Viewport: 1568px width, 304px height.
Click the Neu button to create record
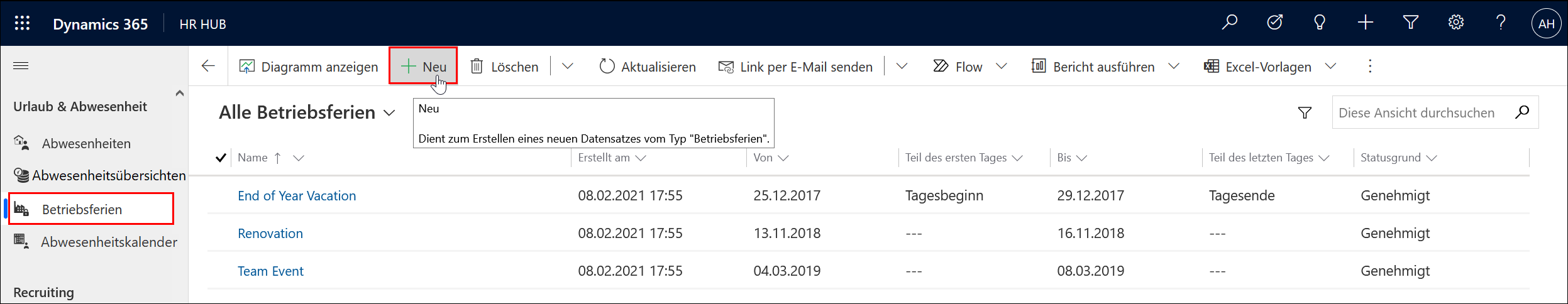pos(423,66)
